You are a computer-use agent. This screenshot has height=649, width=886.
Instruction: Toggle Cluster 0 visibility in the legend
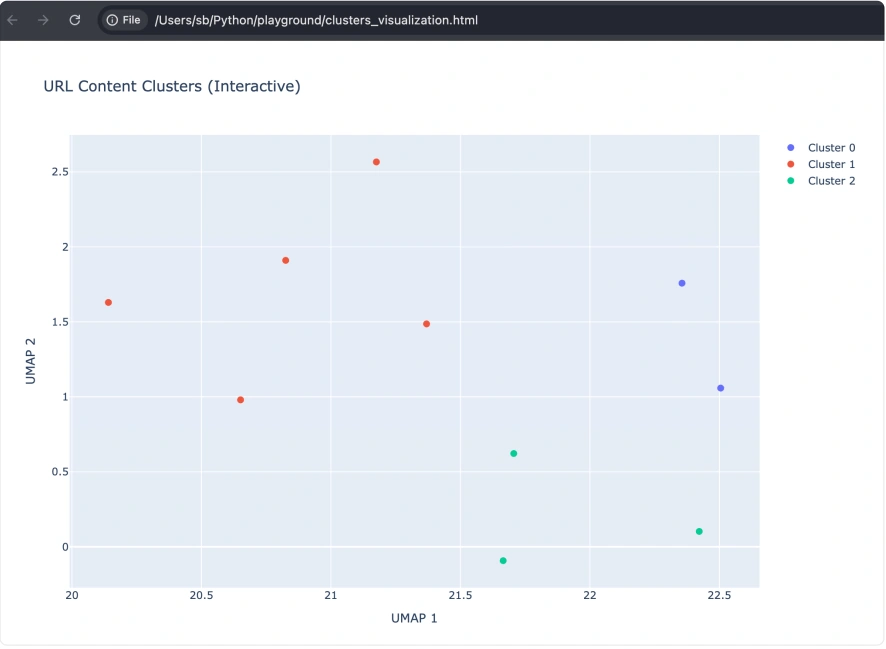tap(831, 148)
